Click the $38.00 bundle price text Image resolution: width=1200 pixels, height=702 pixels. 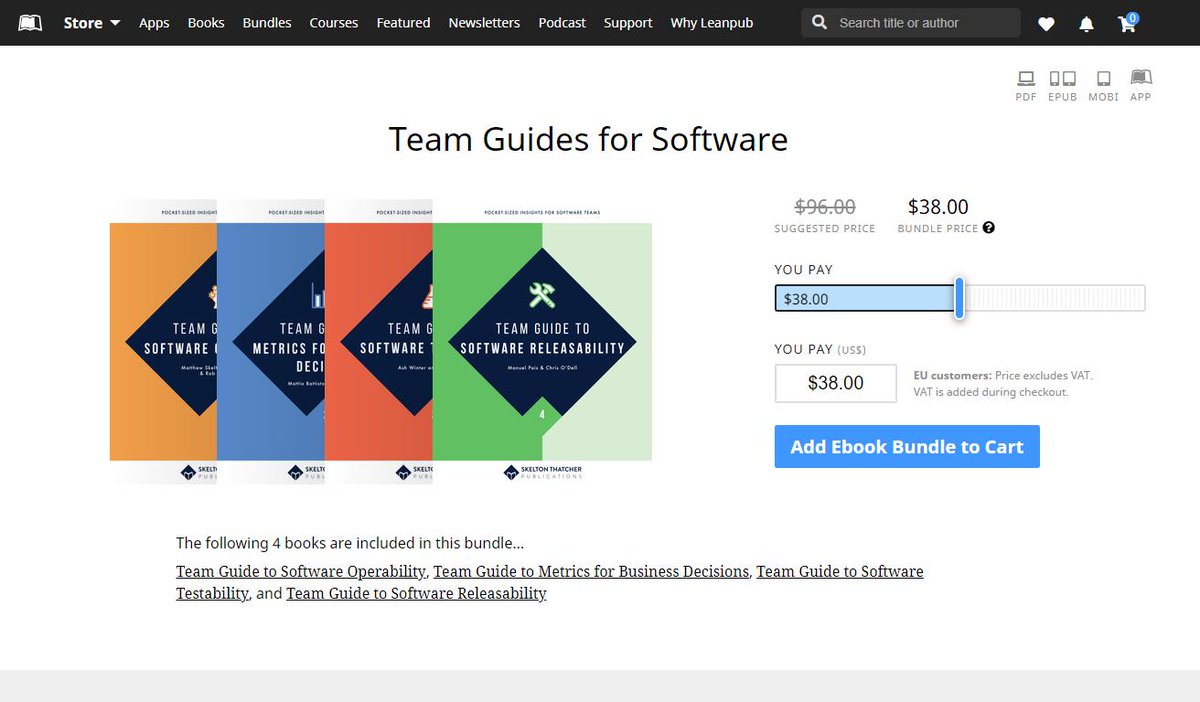tap(938, 207)
